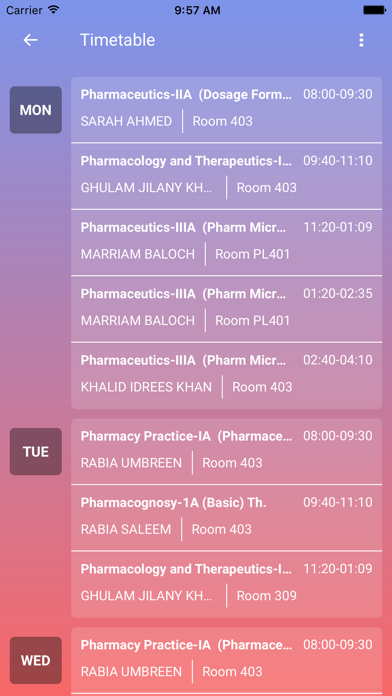Open Tuesday 08:00 Pharmacy Practice-IA class

(x=226, y=451)
